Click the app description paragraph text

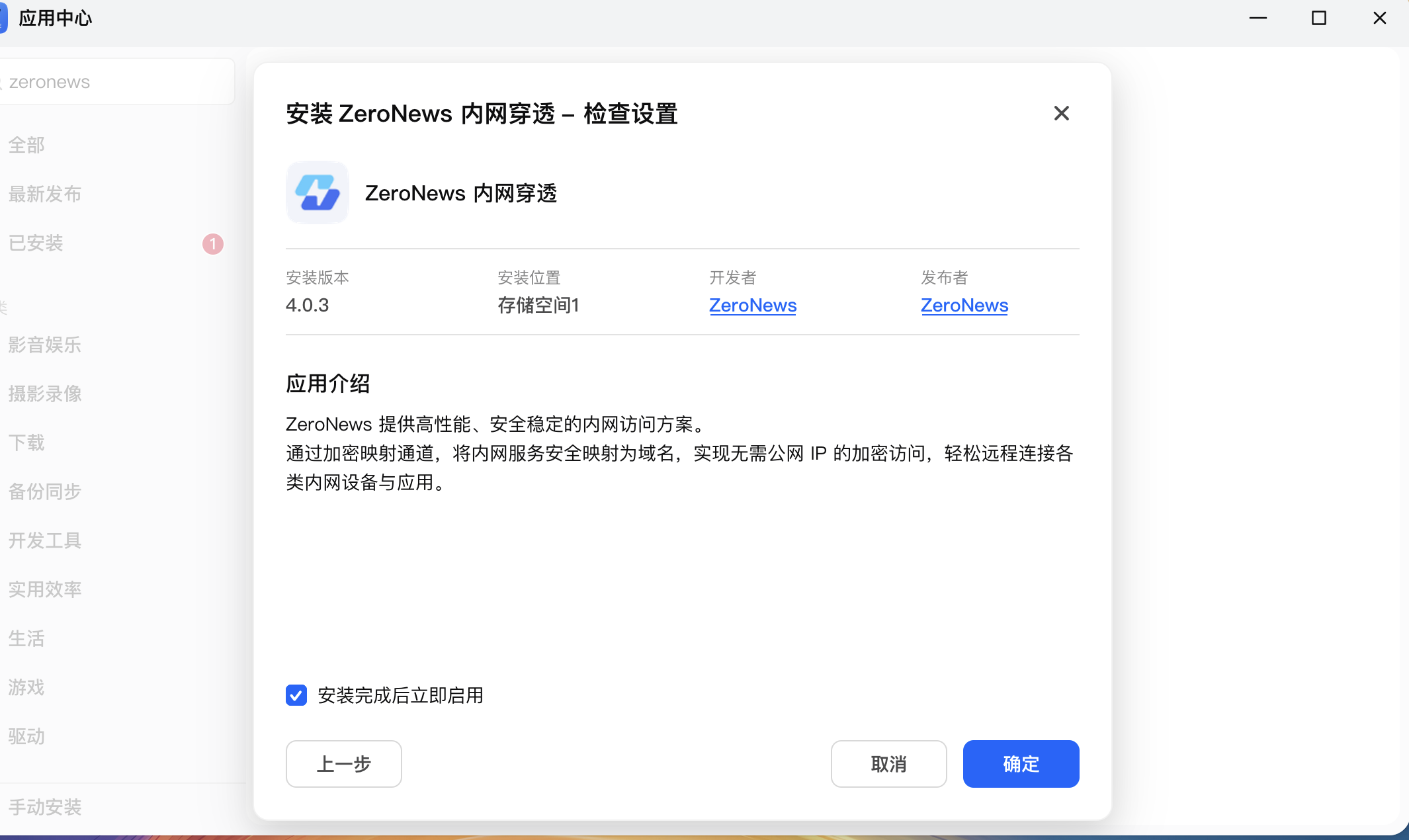click(x=679, y=453)
